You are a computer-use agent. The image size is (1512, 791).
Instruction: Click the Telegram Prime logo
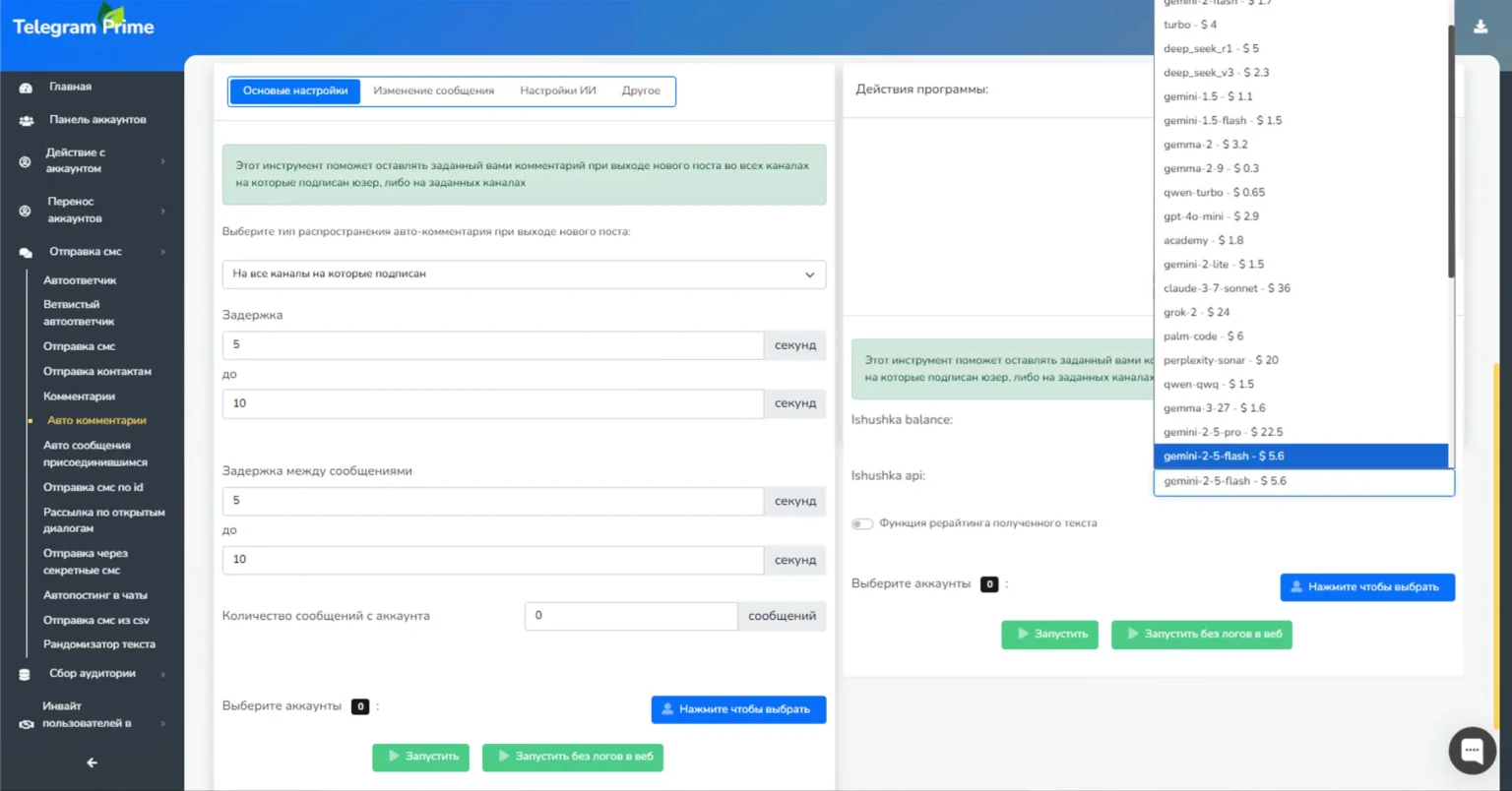82,28
